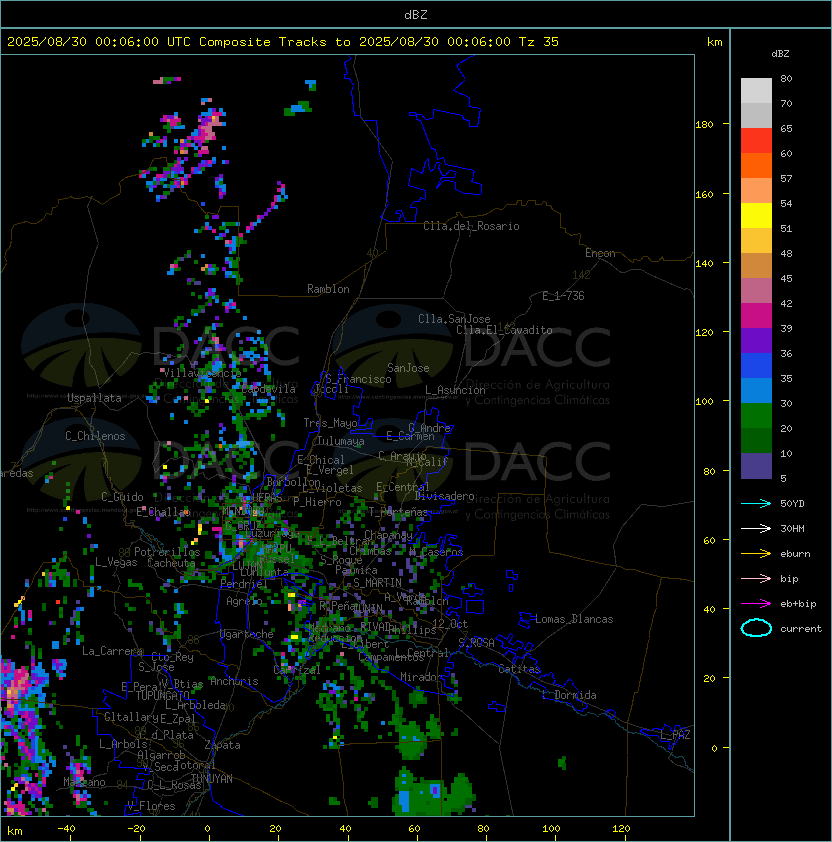Click the C_Guido map label
This screenshot has height=842, width=832.
click(x=122, y=497)
